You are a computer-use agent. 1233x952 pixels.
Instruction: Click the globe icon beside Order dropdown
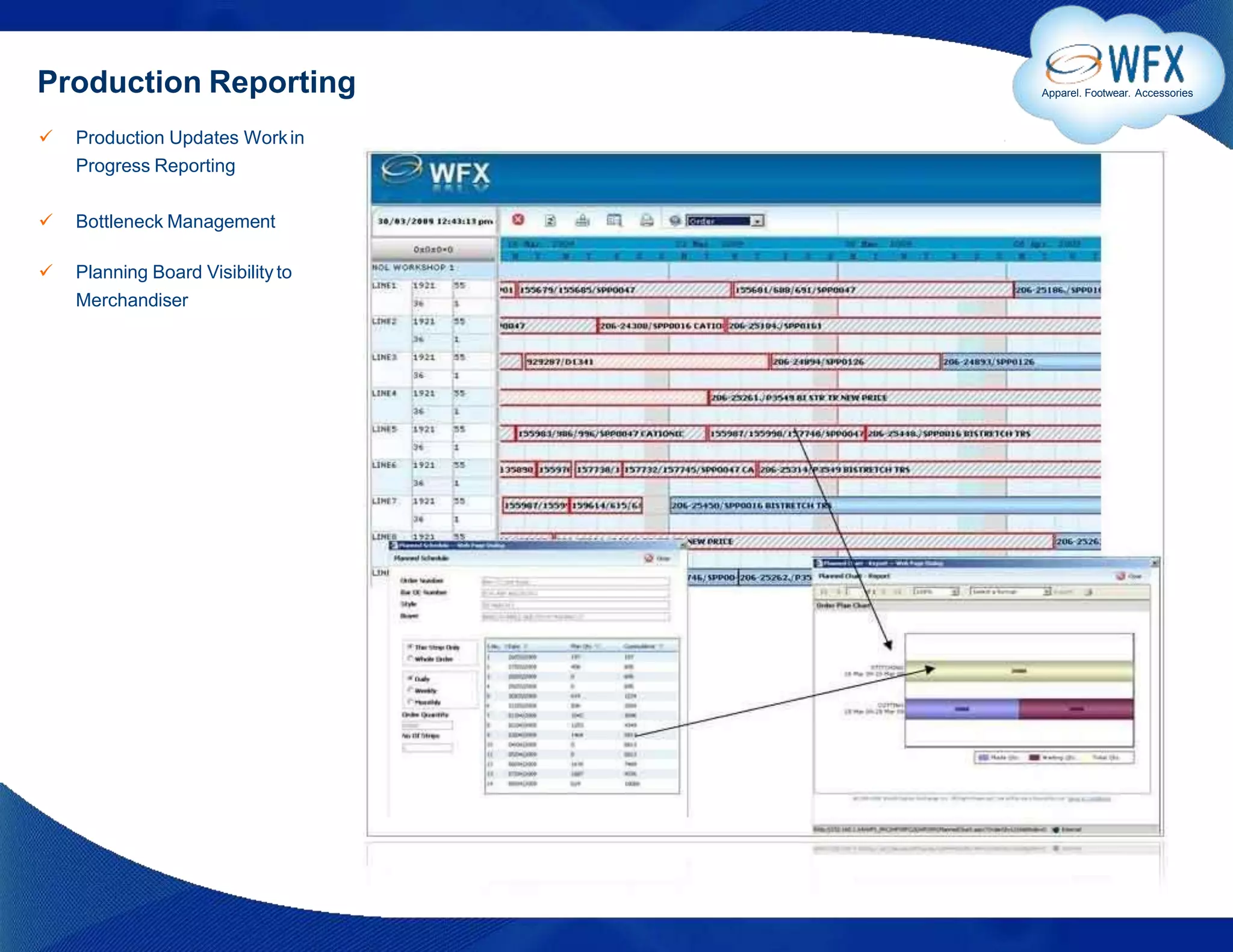pos(675,221)
